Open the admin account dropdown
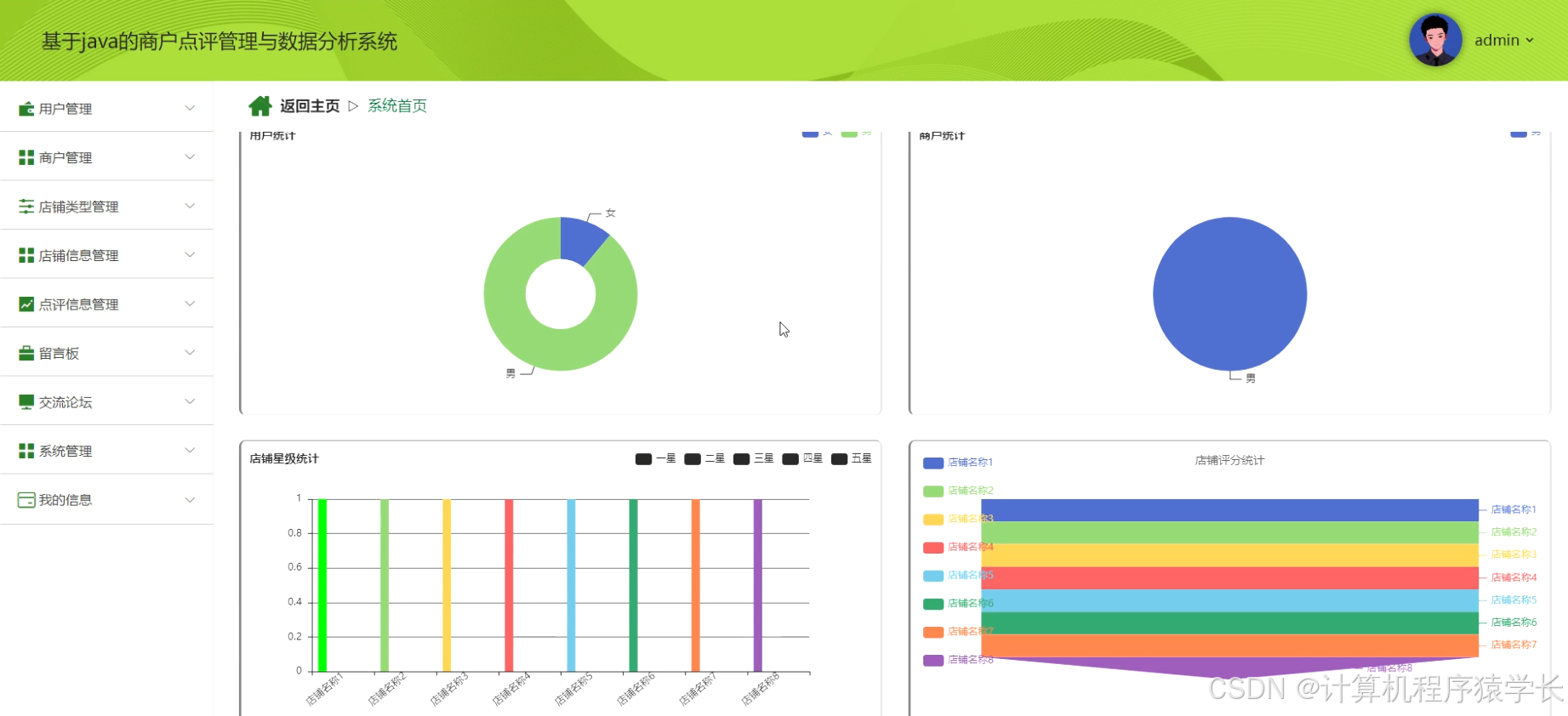This screenshot has width=1568, height=716. coord(1504,40)
